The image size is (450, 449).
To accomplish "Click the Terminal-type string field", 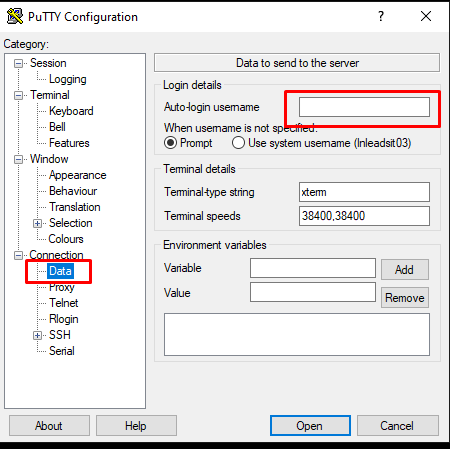I will pos(364,192).
